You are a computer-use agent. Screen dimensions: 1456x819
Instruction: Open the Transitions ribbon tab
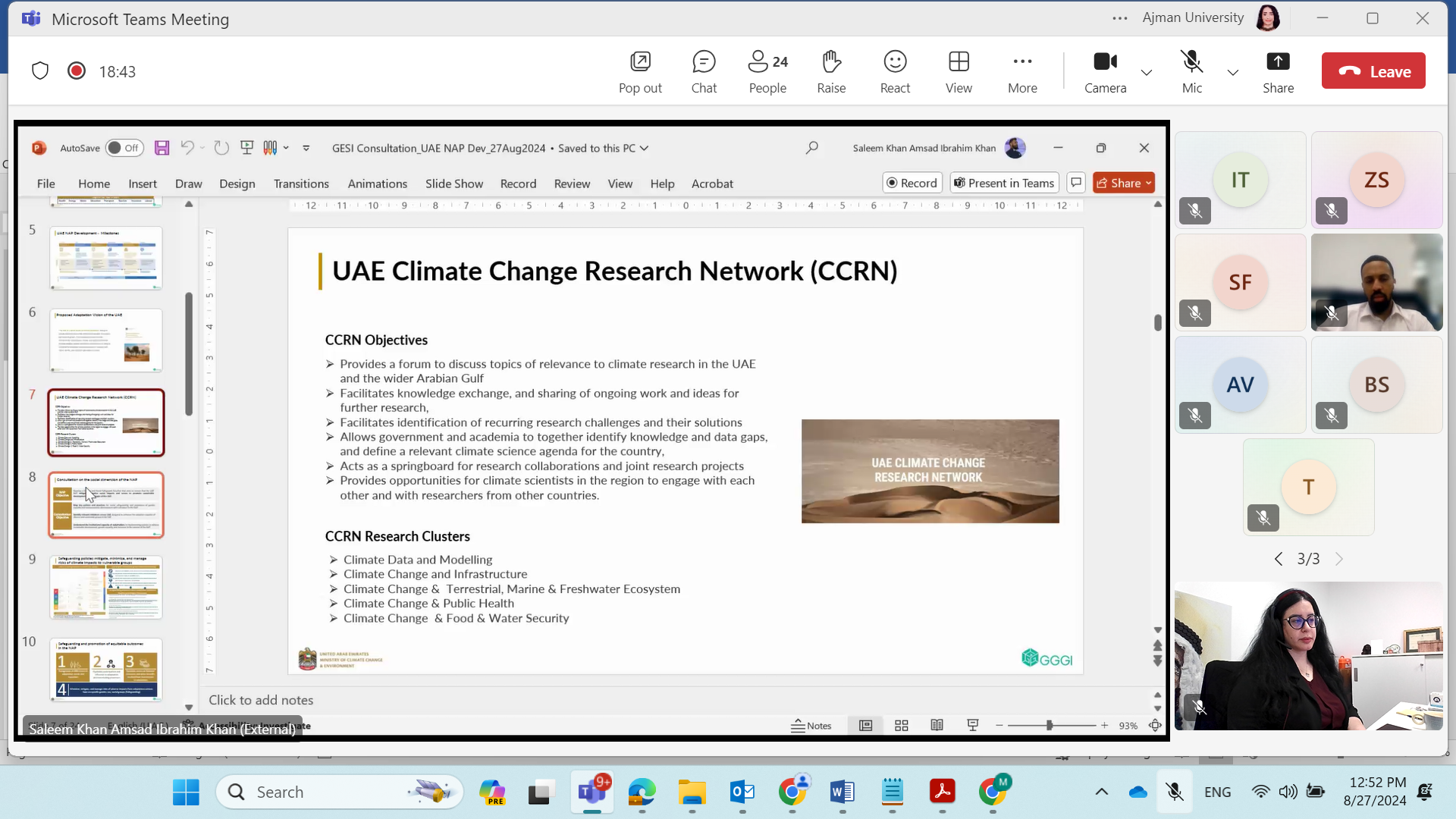tap(301, 184)
